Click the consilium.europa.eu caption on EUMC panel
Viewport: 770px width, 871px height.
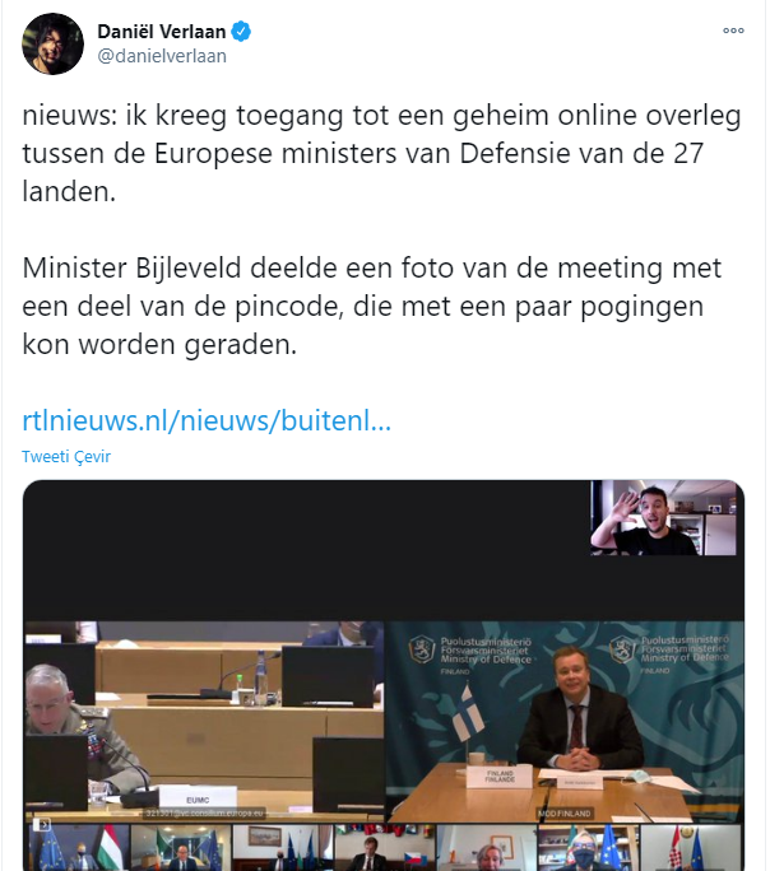pyautogui.click(x=203, y=813)
